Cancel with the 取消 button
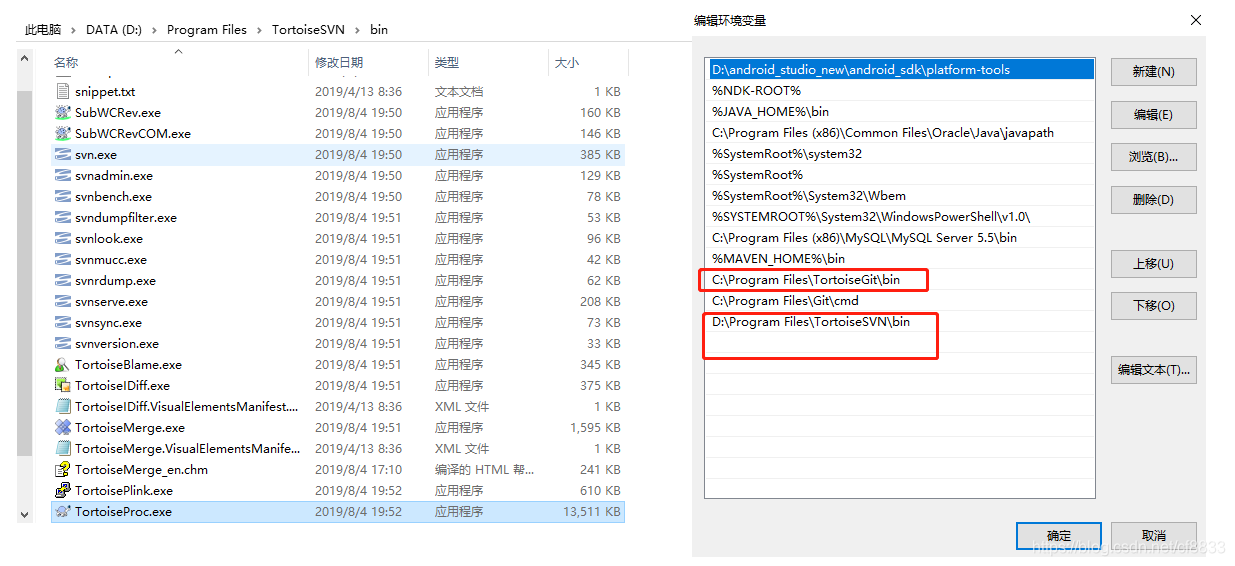 click(1153, 536)
